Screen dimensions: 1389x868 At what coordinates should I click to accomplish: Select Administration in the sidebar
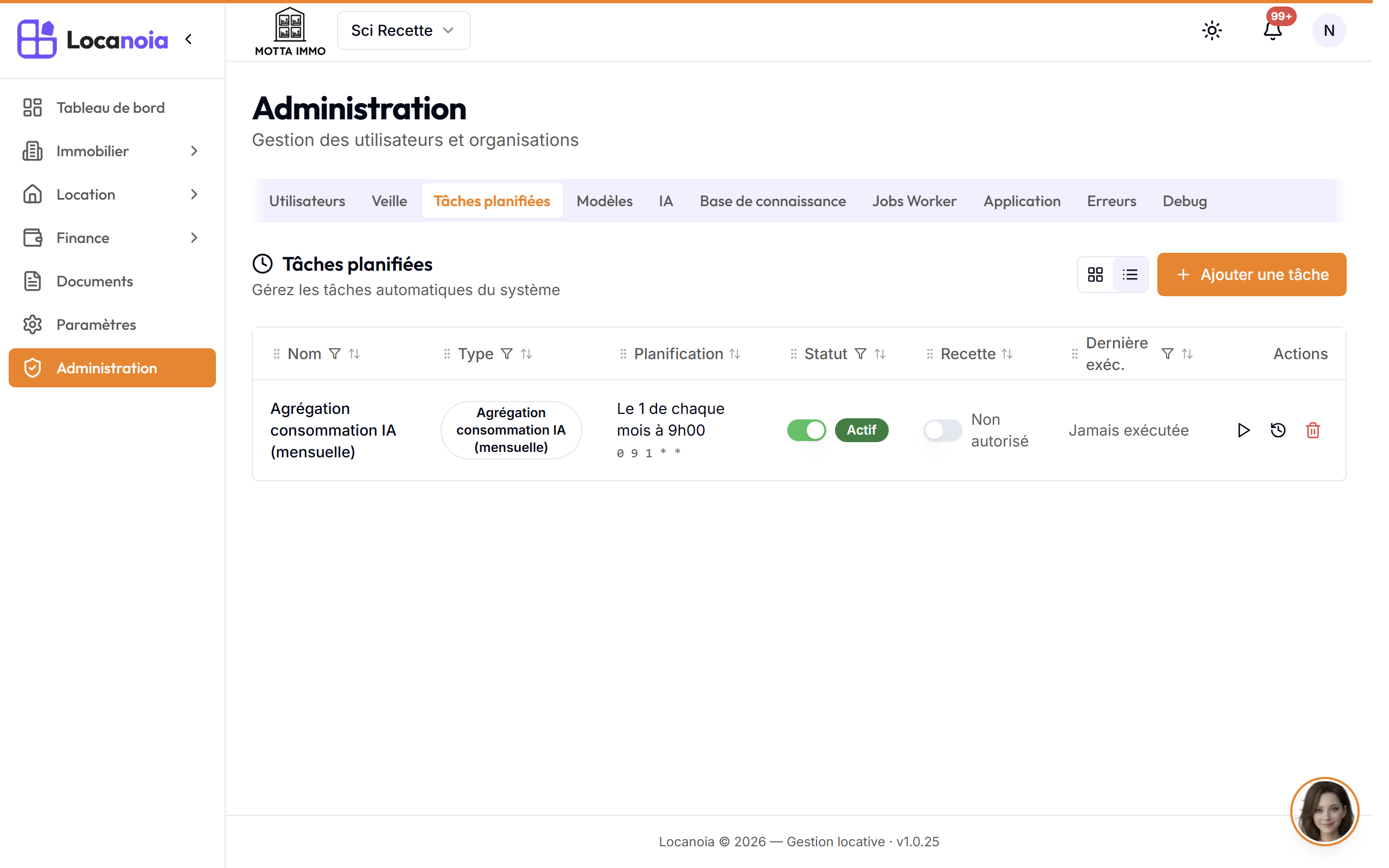click(112, 368)
